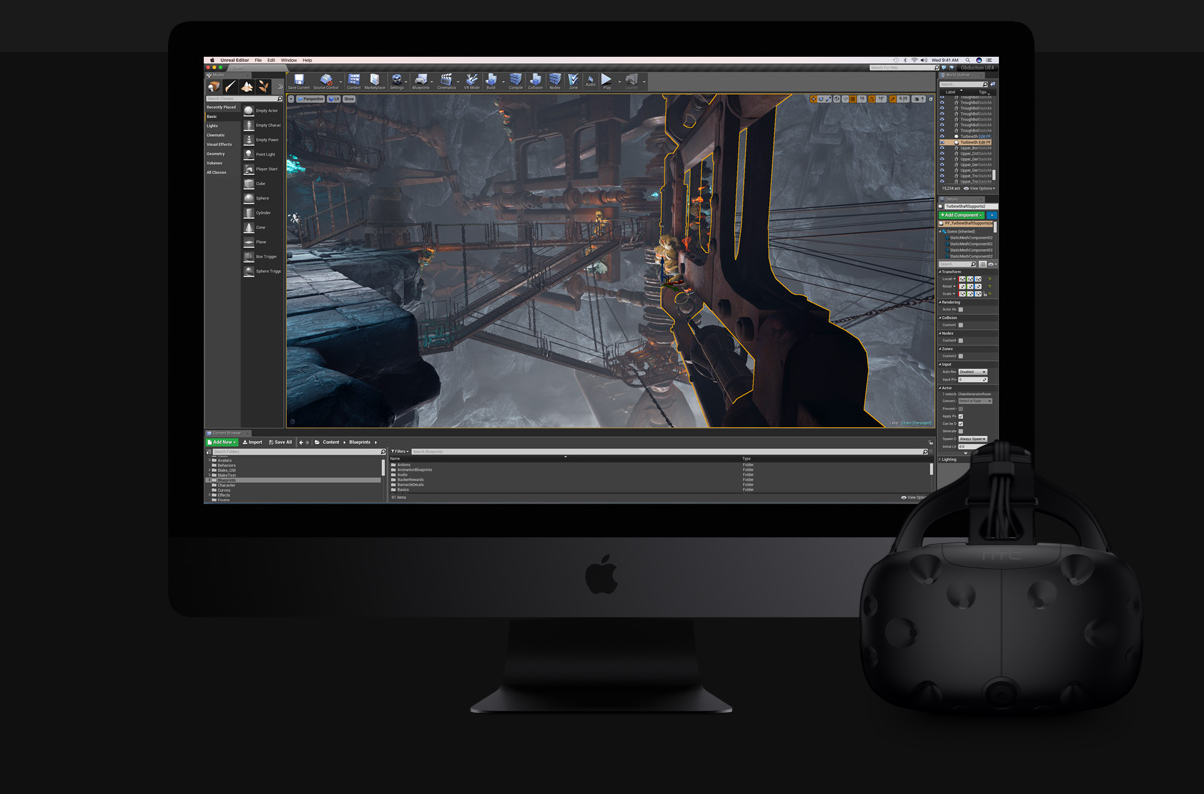Viewport: 1204px width, 794px height.
Task: Open the Content toolbar icon
Action: (353, 81)
